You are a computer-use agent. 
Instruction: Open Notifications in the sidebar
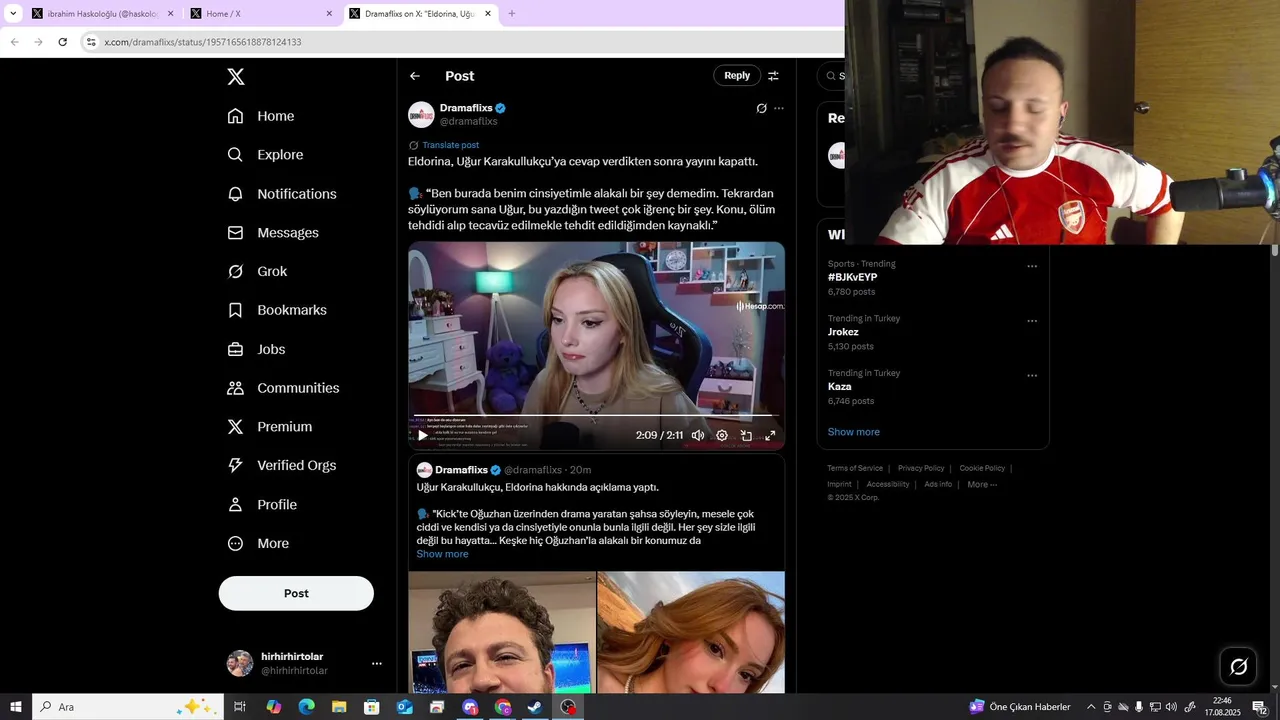click(282, 194)
